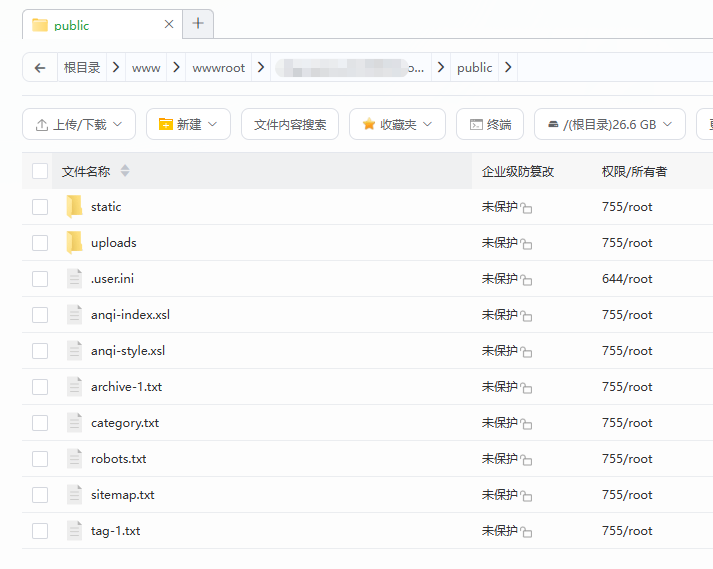The width and height of the screenshot is (713, 569).
Task: Click the 文件内容搜索 button
Action: (290, 124)
